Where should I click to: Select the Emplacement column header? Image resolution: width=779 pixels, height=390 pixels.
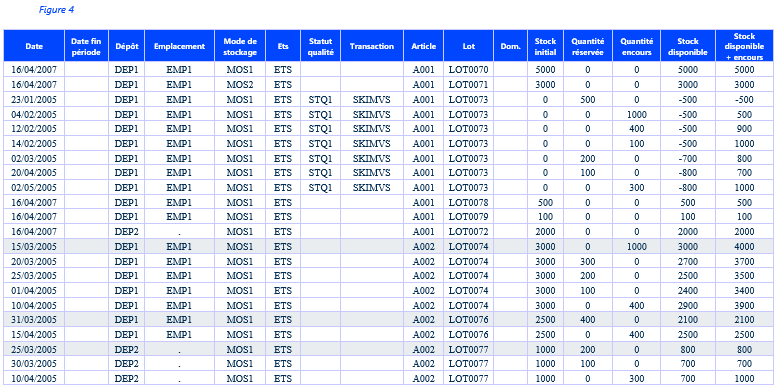click(x=179, y=46)
